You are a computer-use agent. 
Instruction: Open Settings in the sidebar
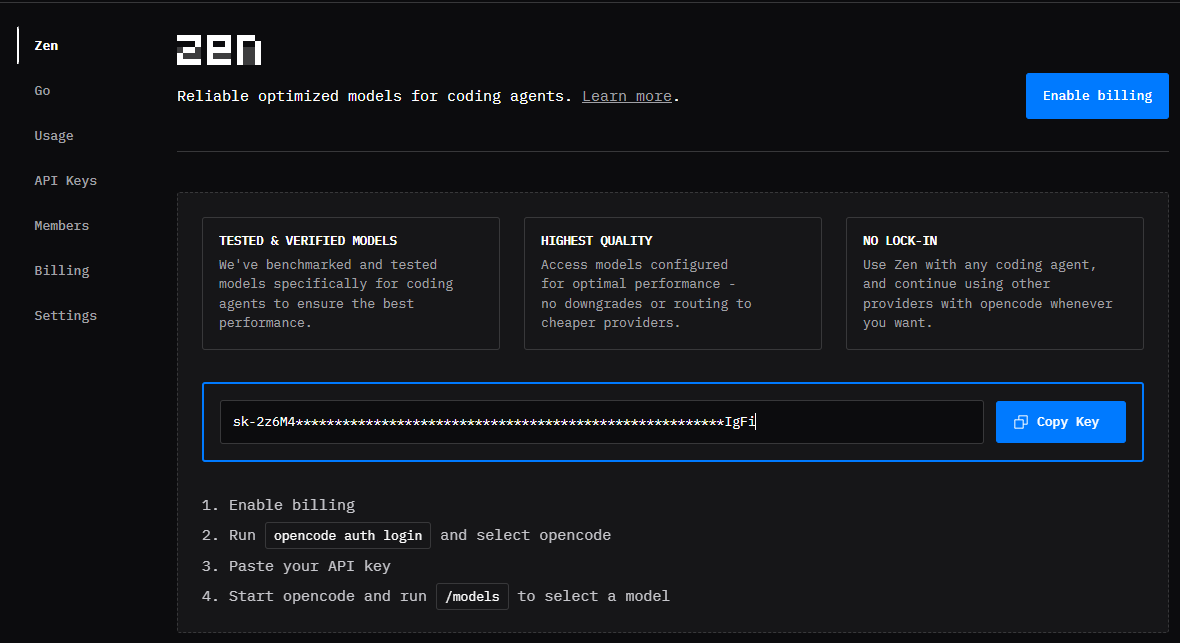tap(65, 315)
